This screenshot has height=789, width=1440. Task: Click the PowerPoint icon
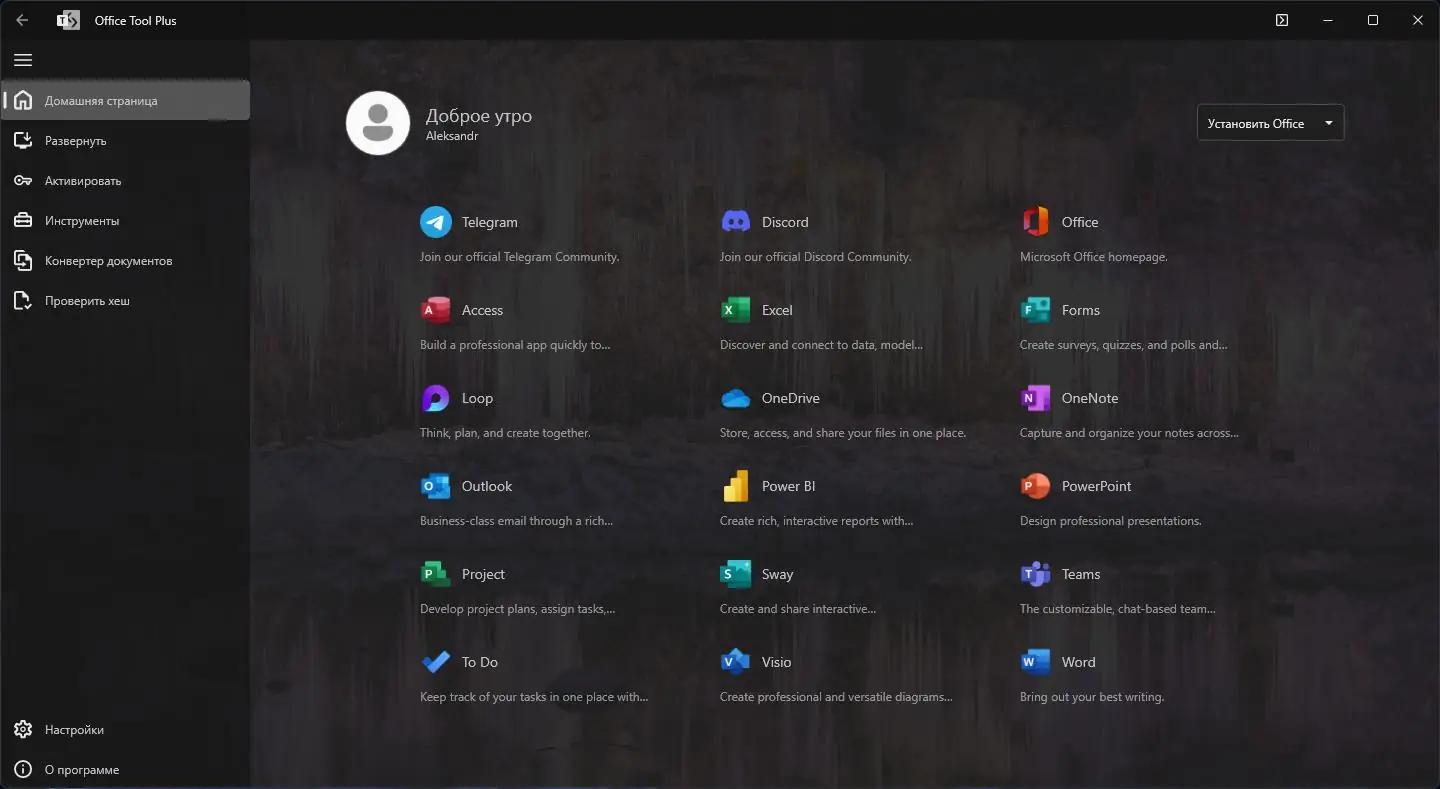1036,486
